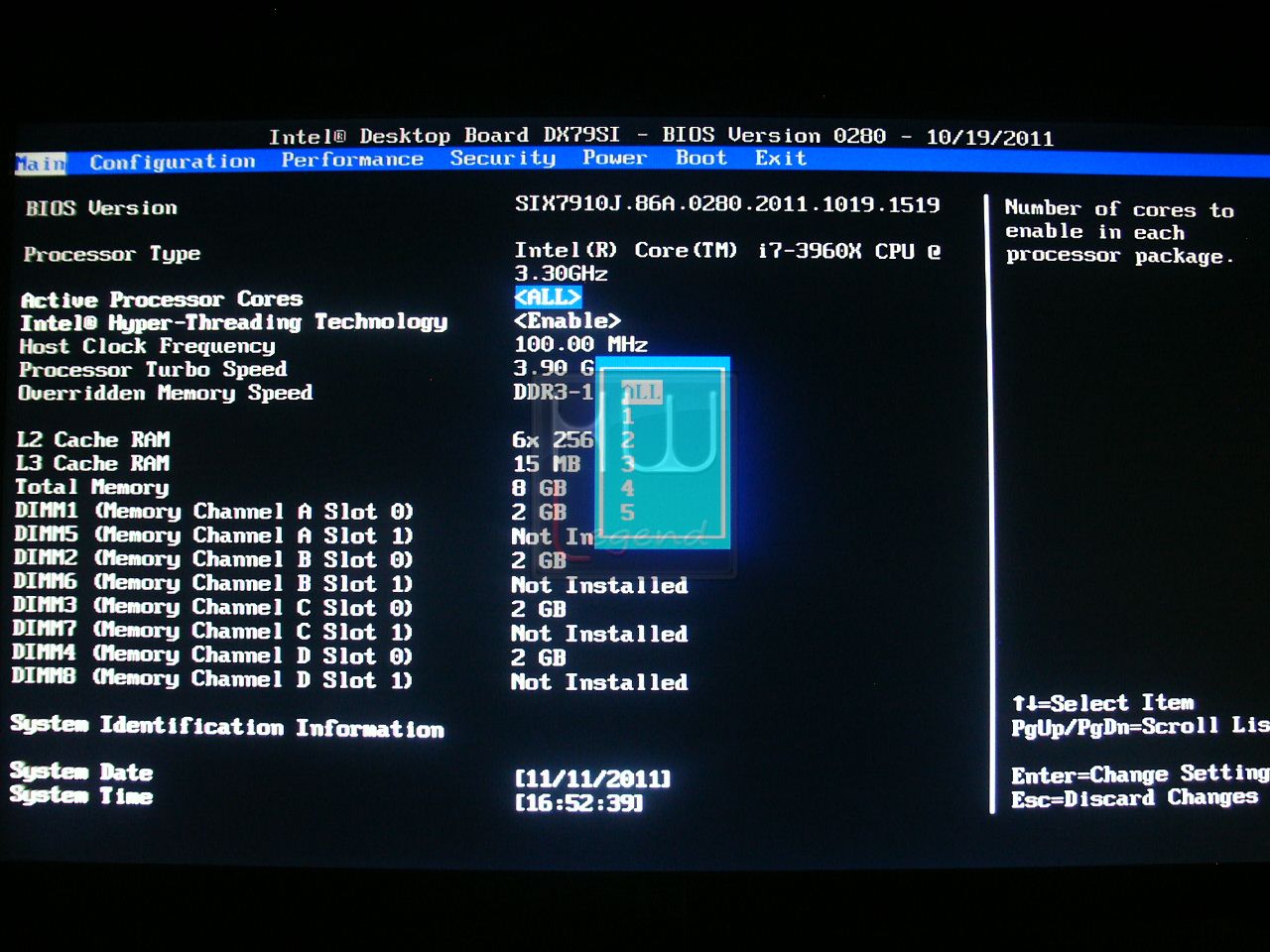
Task: Select 4 cores in popup list
Action: [x=627, y=488]
